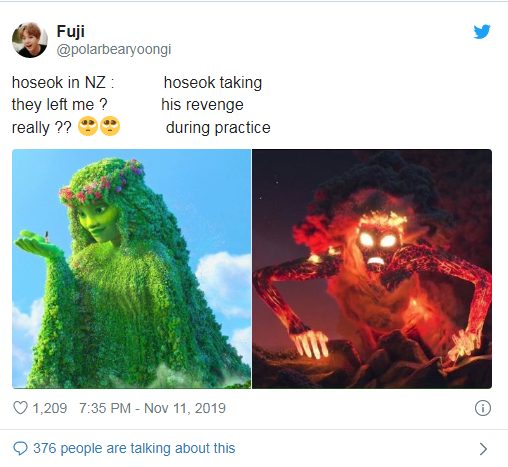
Task: View the red lava monster image
Action: [372, 269]
